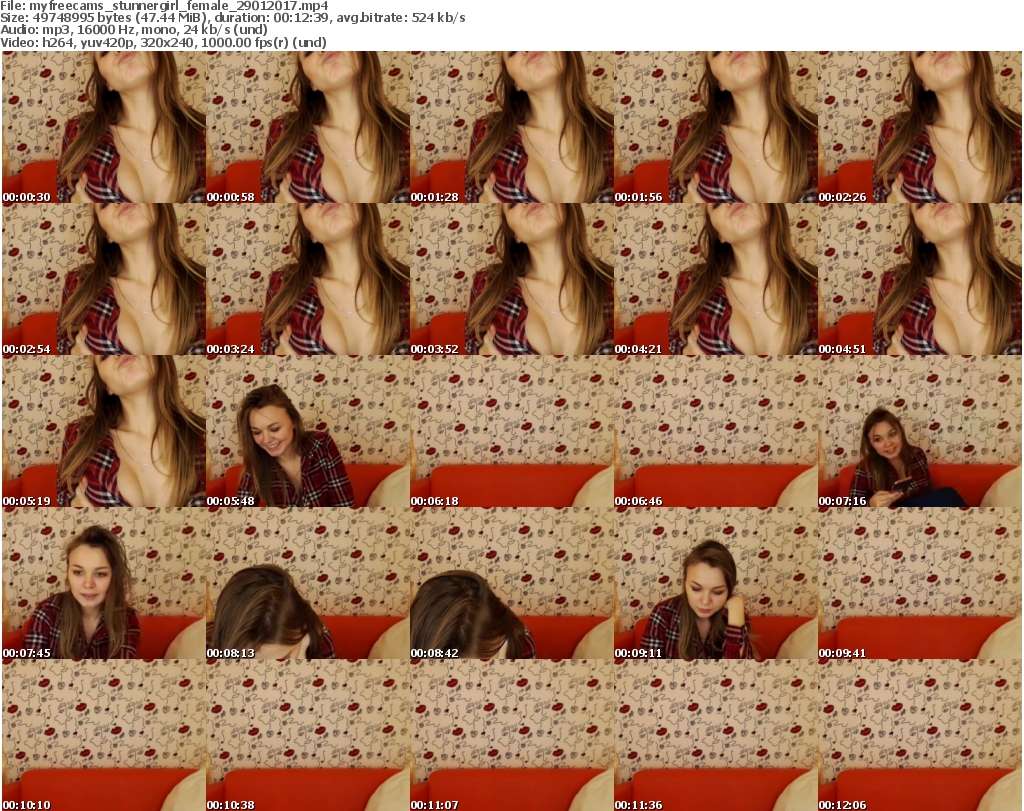Open the thumbnail stamped 00:00:30
The image size is (1024, 811).
click(x=104, y=127)
